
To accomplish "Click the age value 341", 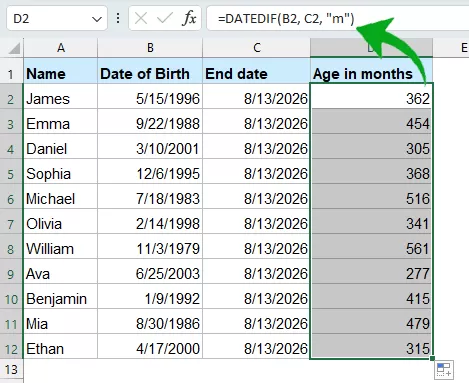I will (371, 221).
